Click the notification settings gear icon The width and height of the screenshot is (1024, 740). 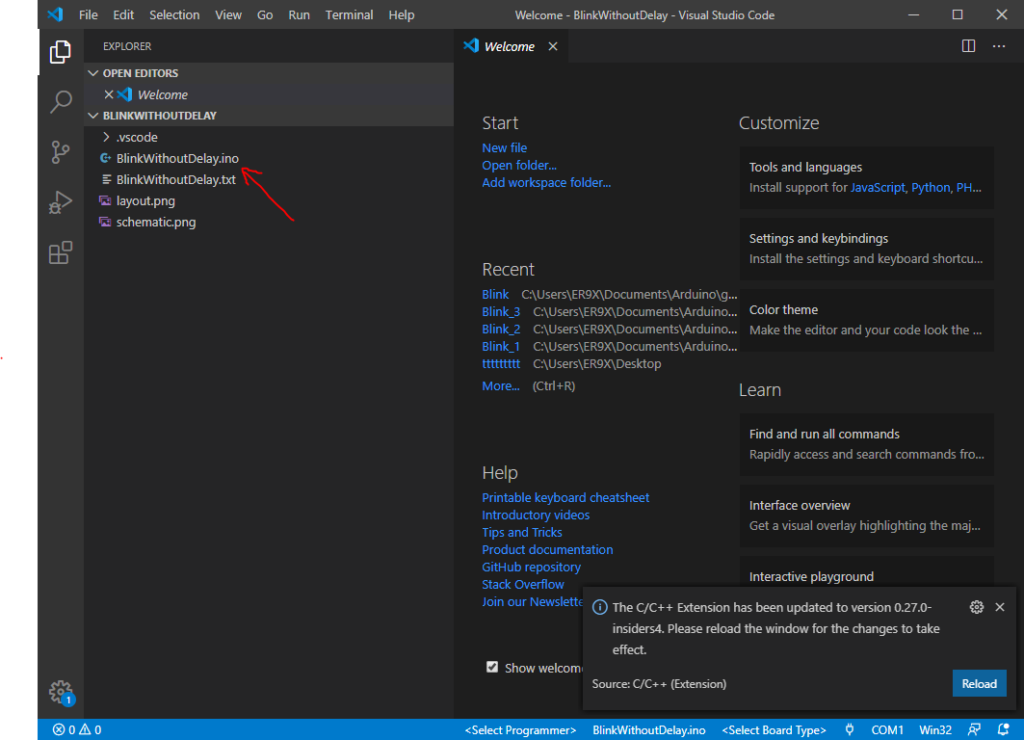[x=976, y=607]
